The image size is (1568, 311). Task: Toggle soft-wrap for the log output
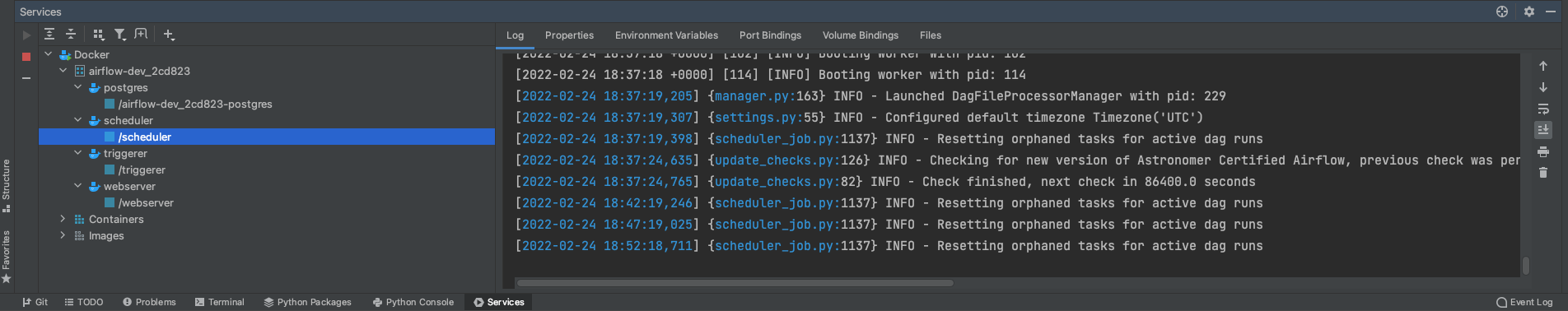[1543, 109]
